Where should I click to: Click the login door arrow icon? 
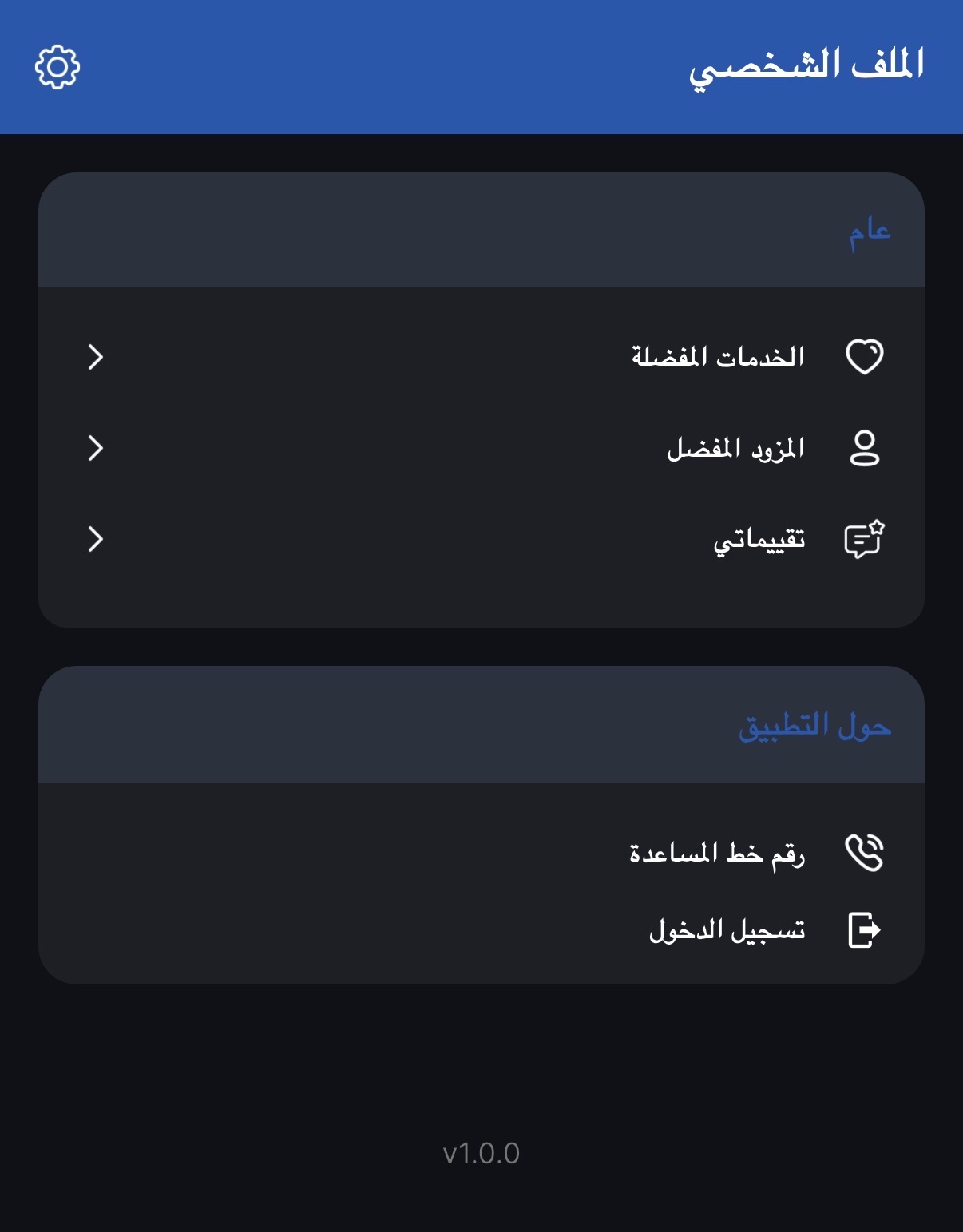(x=864, y=929)
